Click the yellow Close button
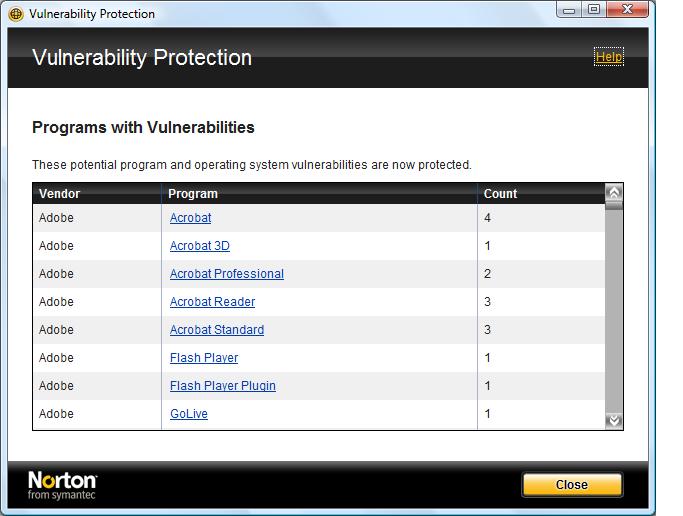 (572, 485)
